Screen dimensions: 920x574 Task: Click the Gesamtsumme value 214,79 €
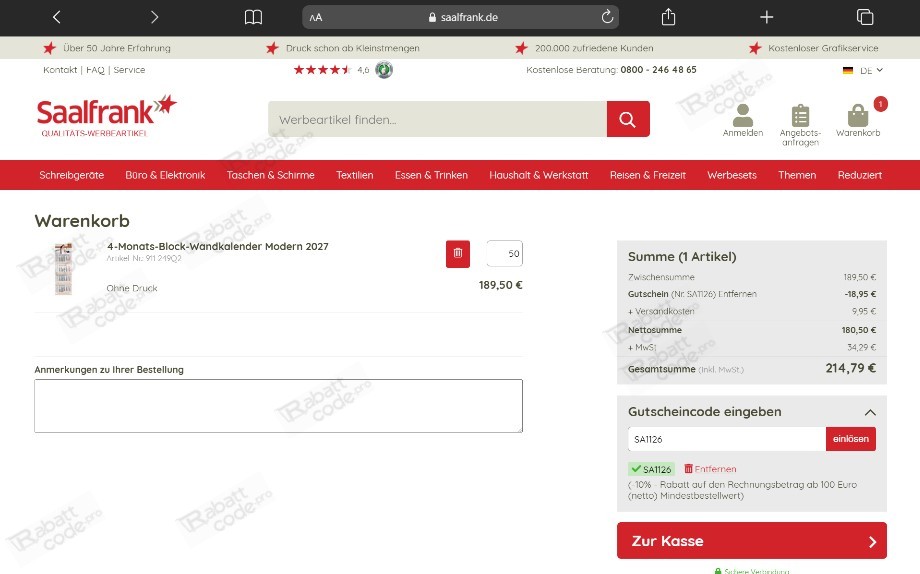pos(850,368)
